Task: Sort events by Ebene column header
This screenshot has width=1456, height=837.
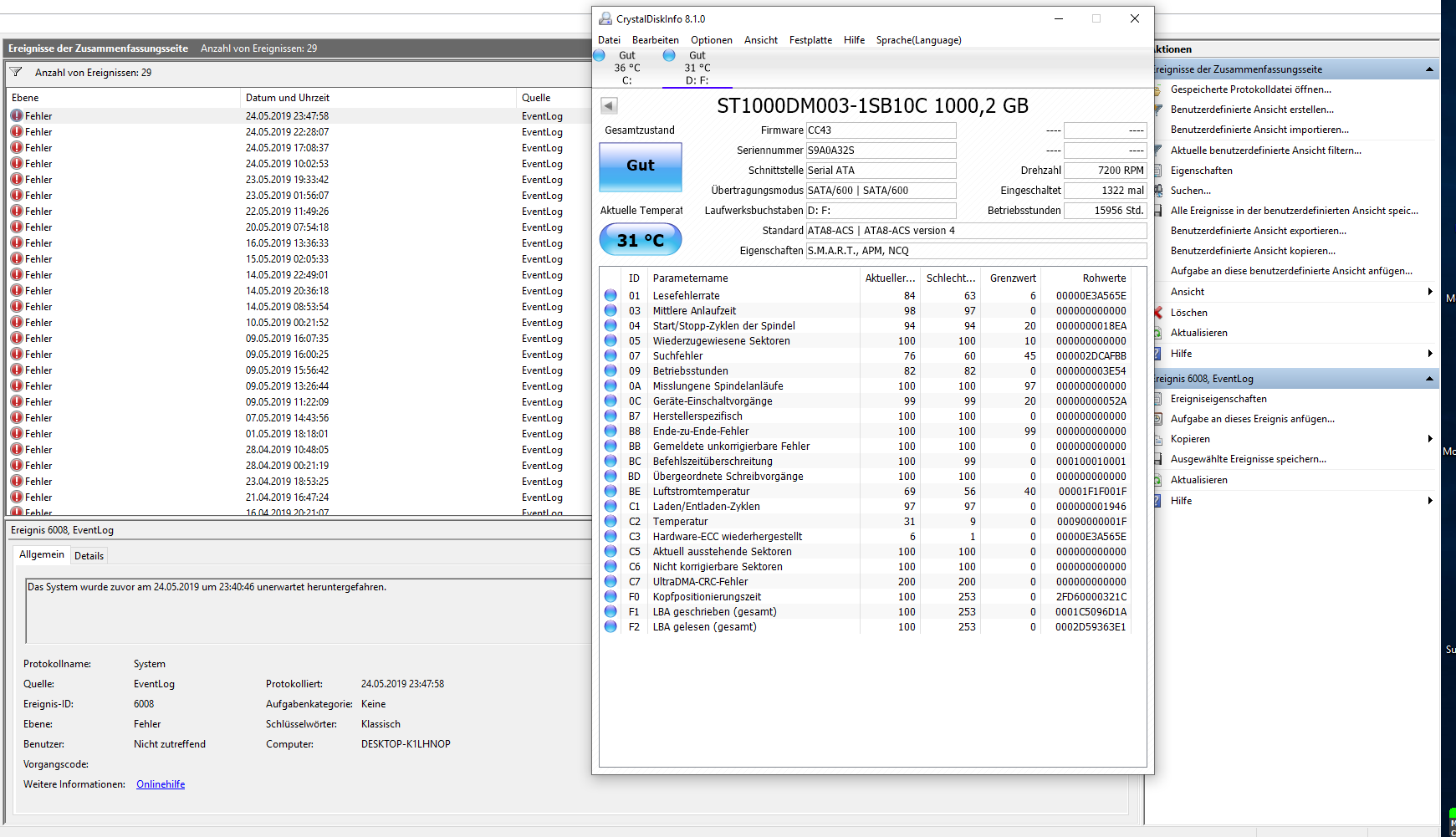Action: [x=124, y=98]
